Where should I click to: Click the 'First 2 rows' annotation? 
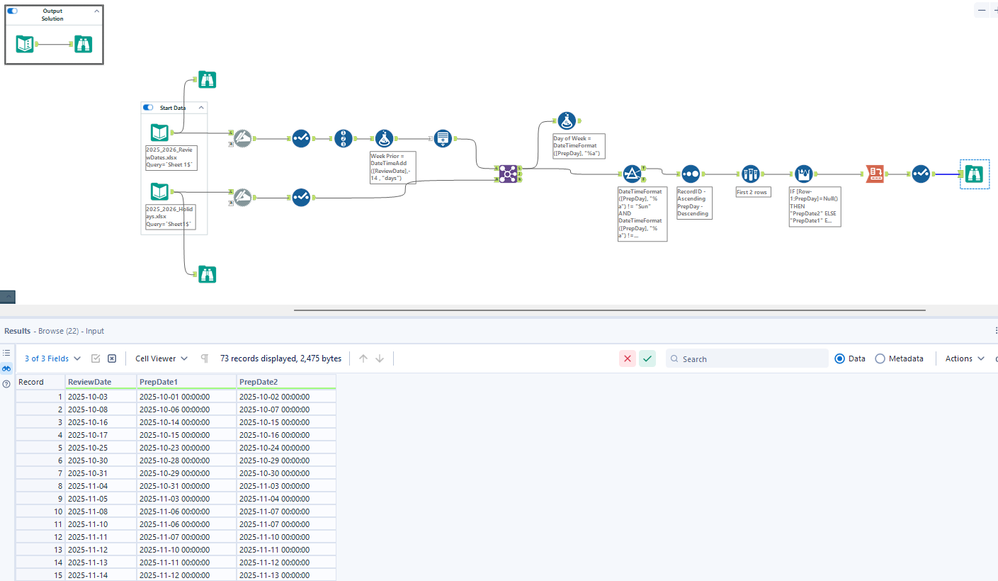(752, 192)
